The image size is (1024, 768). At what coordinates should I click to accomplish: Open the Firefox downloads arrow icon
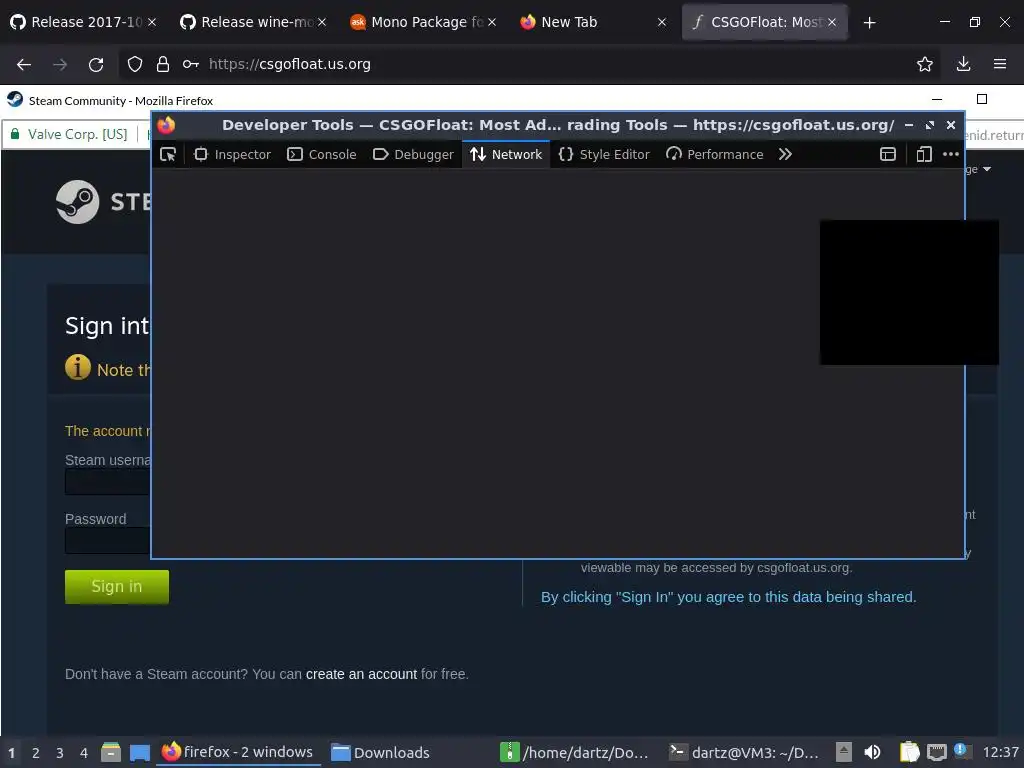tap(963, 64)
